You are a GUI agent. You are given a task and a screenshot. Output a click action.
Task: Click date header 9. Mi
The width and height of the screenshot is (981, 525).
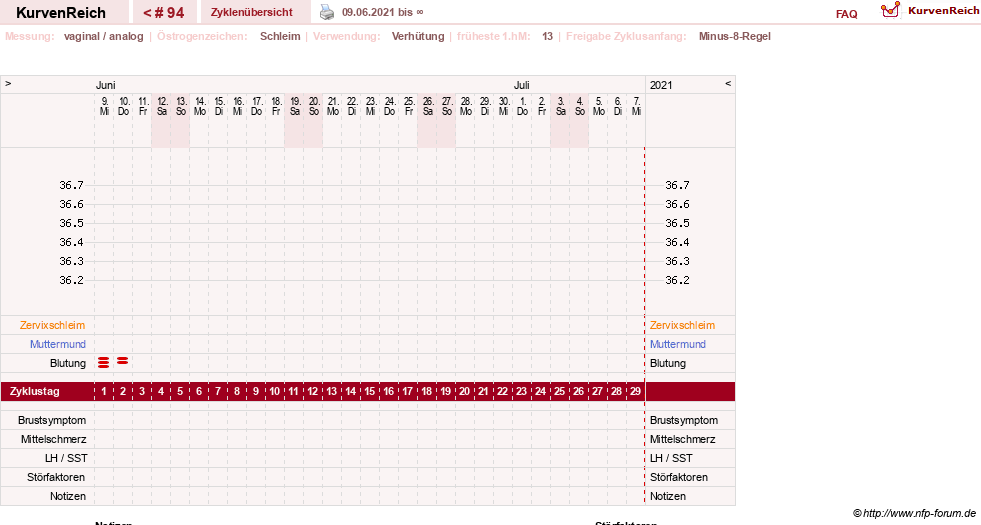pyautogui.click(x=104, y=106)
